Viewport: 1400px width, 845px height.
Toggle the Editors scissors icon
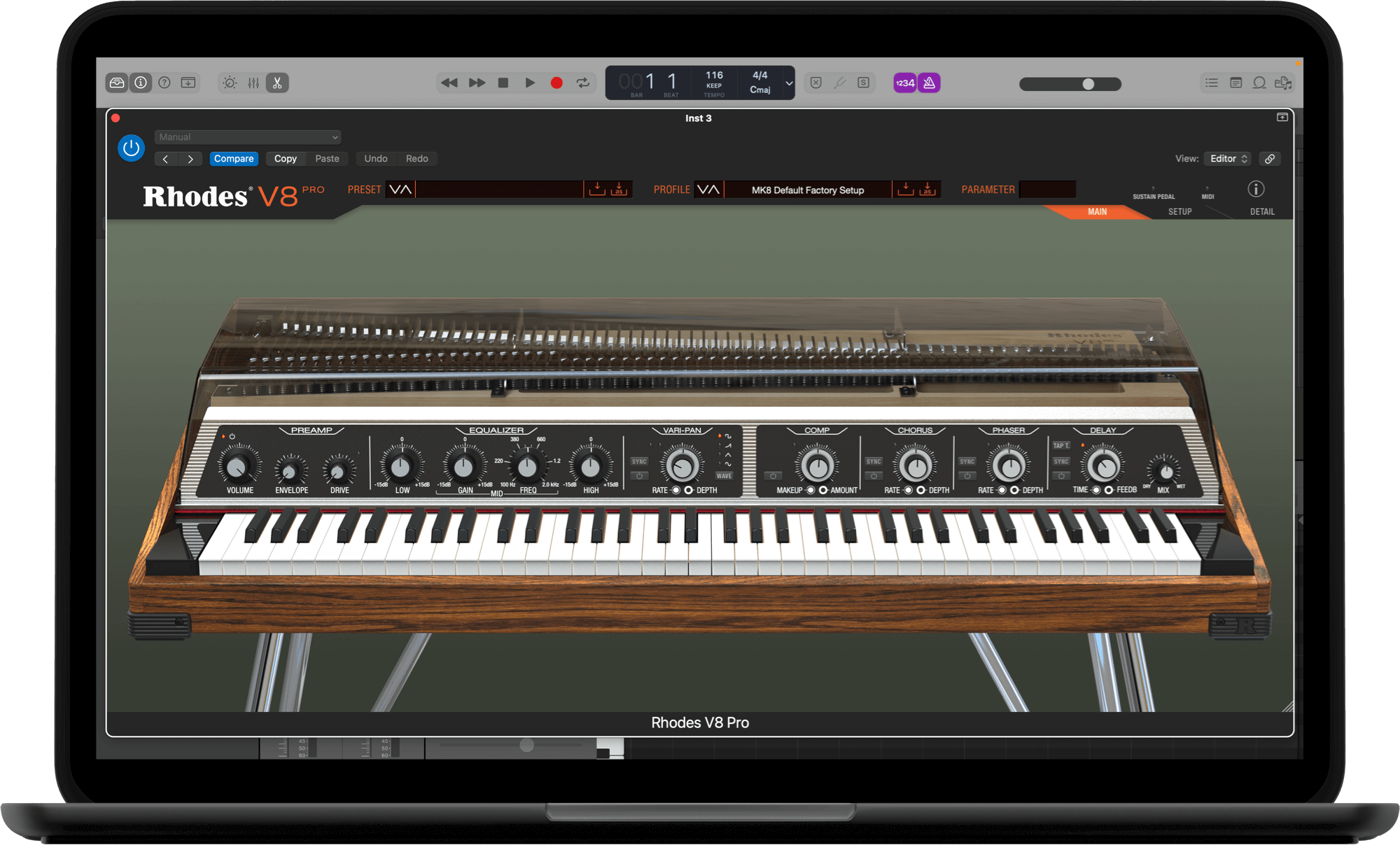pyautogui.click(x=277, y=83)
